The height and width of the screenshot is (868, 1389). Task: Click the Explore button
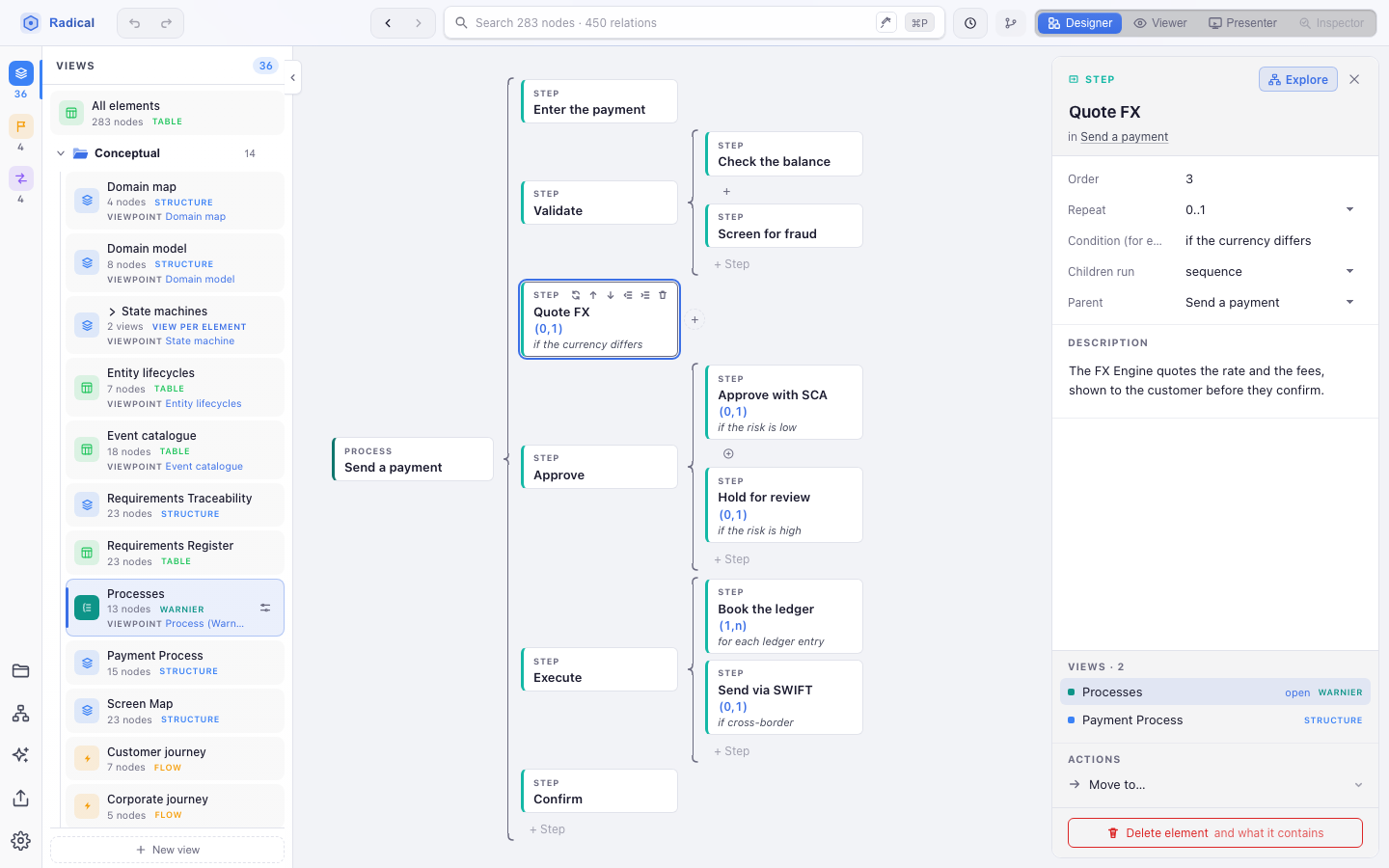click(x=1298, y=79)
